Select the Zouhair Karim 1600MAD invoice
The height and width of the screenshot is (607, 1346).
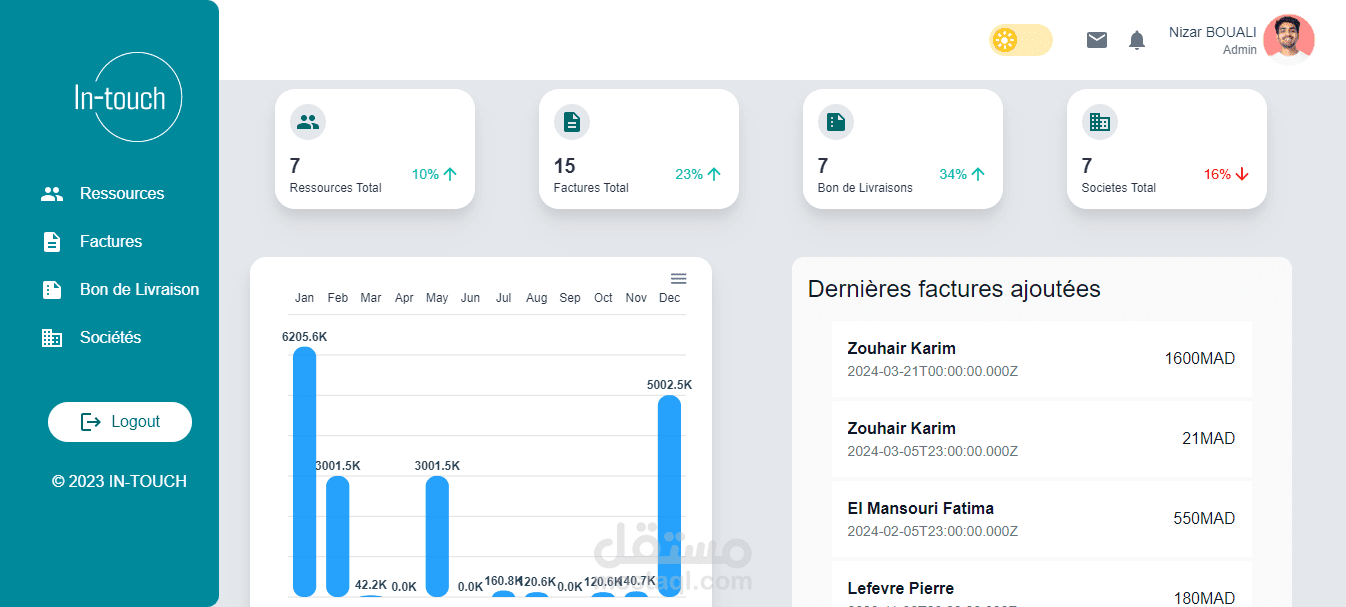tap(1041, 359)
